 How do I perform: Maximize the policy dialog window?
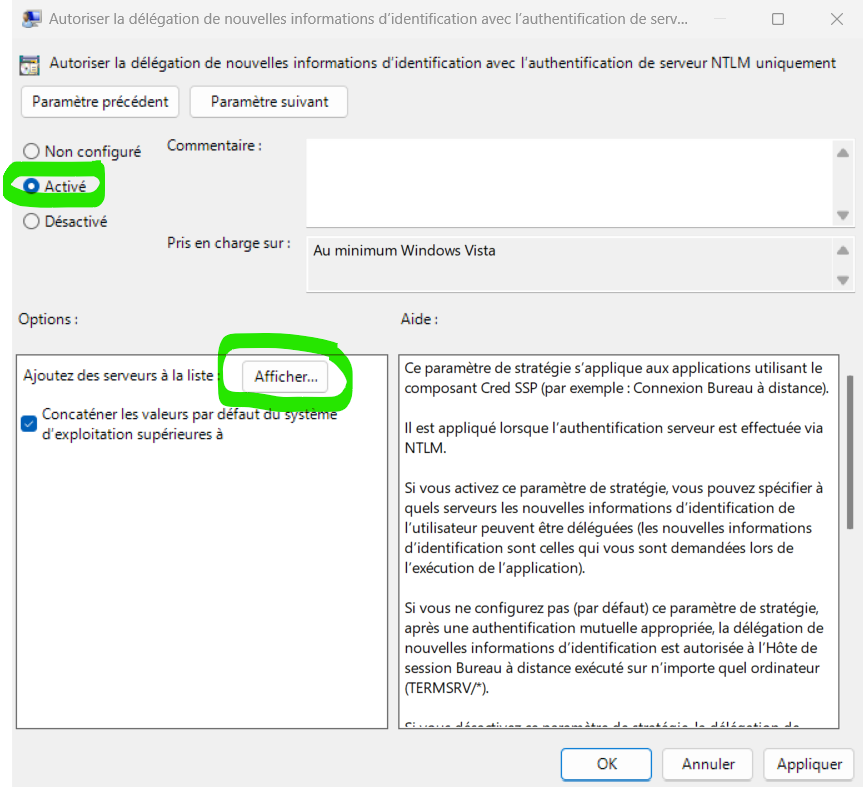(778, 19)
